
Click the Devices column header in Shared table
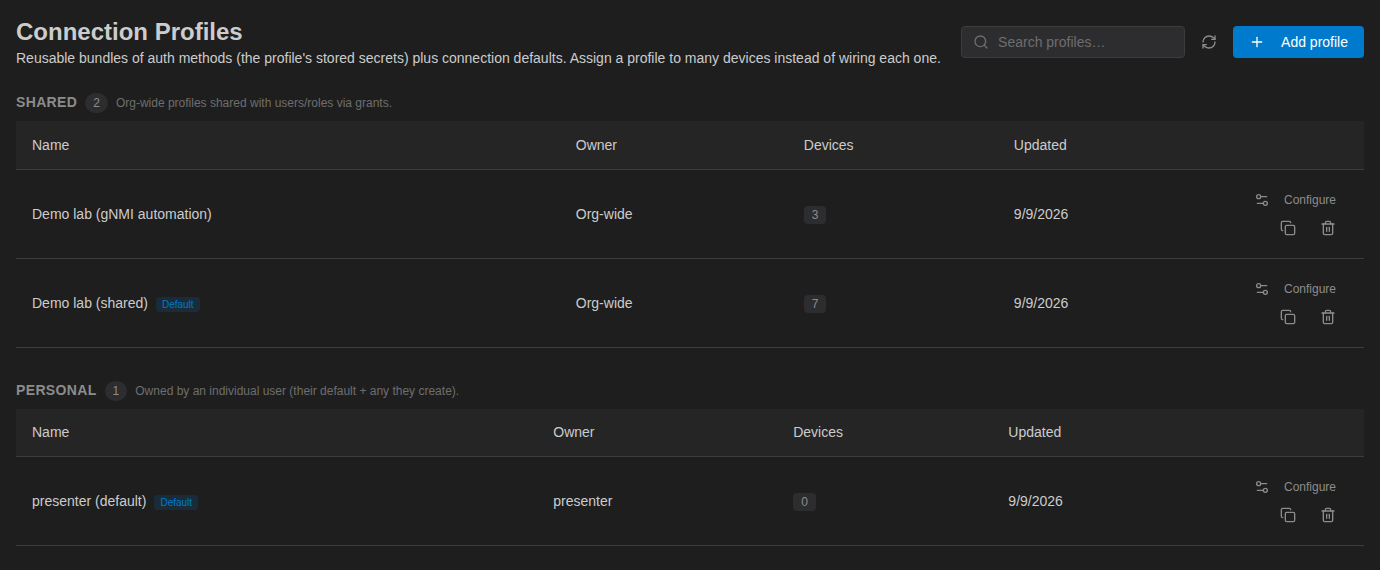pos(828,145)
